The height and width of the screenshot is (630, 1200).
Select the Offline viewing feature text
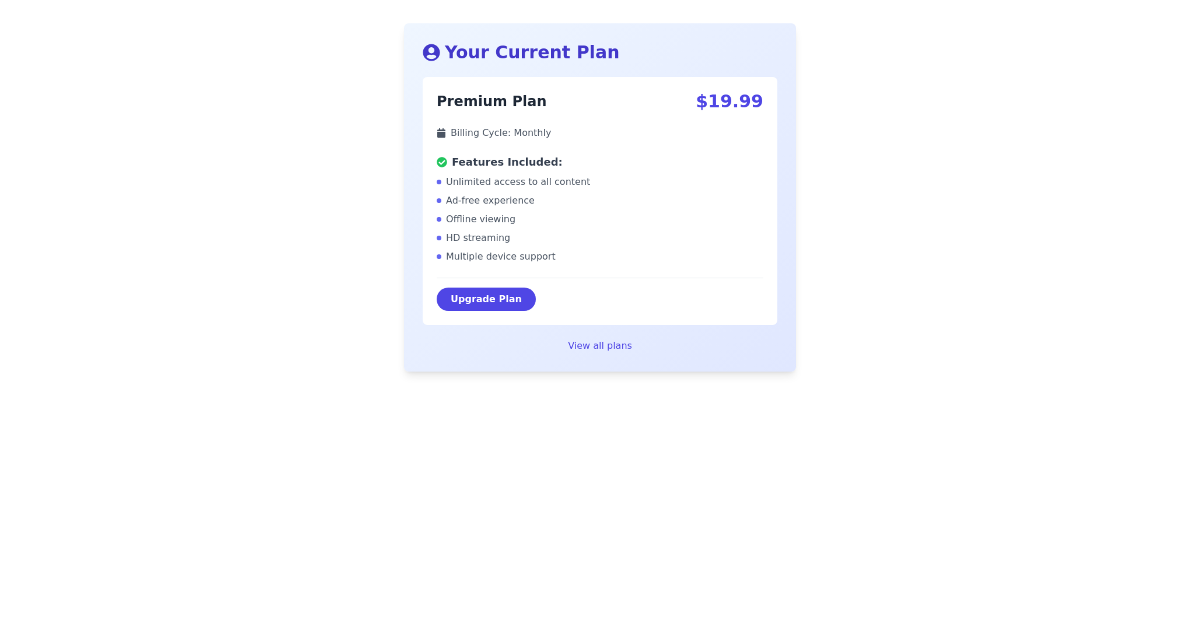click(481, 219)
